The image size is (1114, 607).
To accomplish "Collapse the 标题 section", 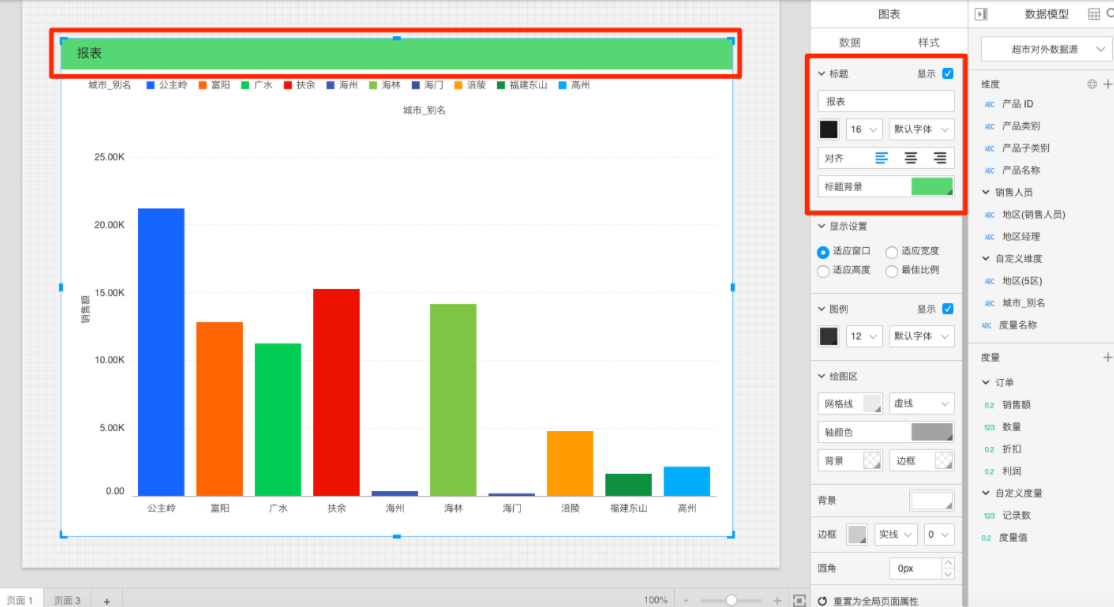I will click(821, 74).
